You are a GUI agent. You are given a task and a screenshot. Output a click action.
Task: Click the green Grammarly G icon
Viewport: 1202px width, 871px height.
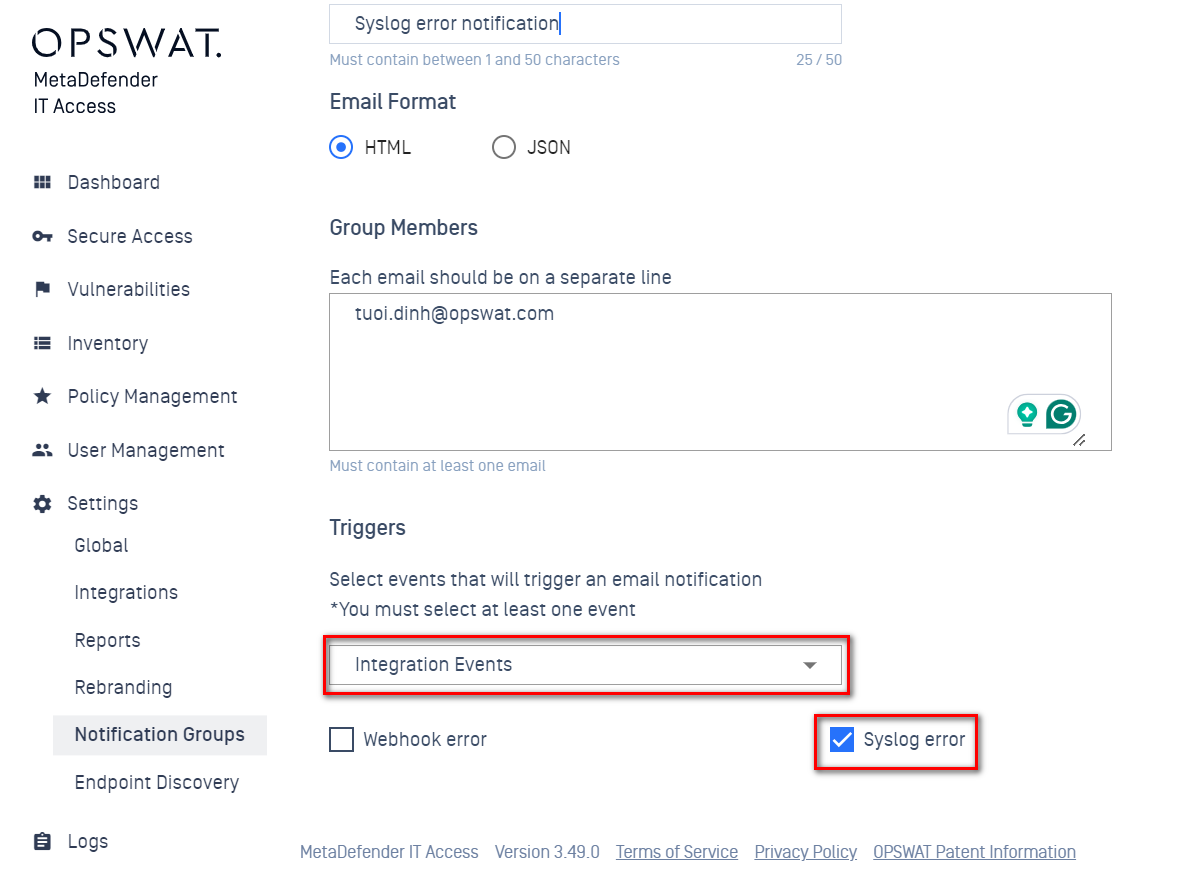(1061, 414)
